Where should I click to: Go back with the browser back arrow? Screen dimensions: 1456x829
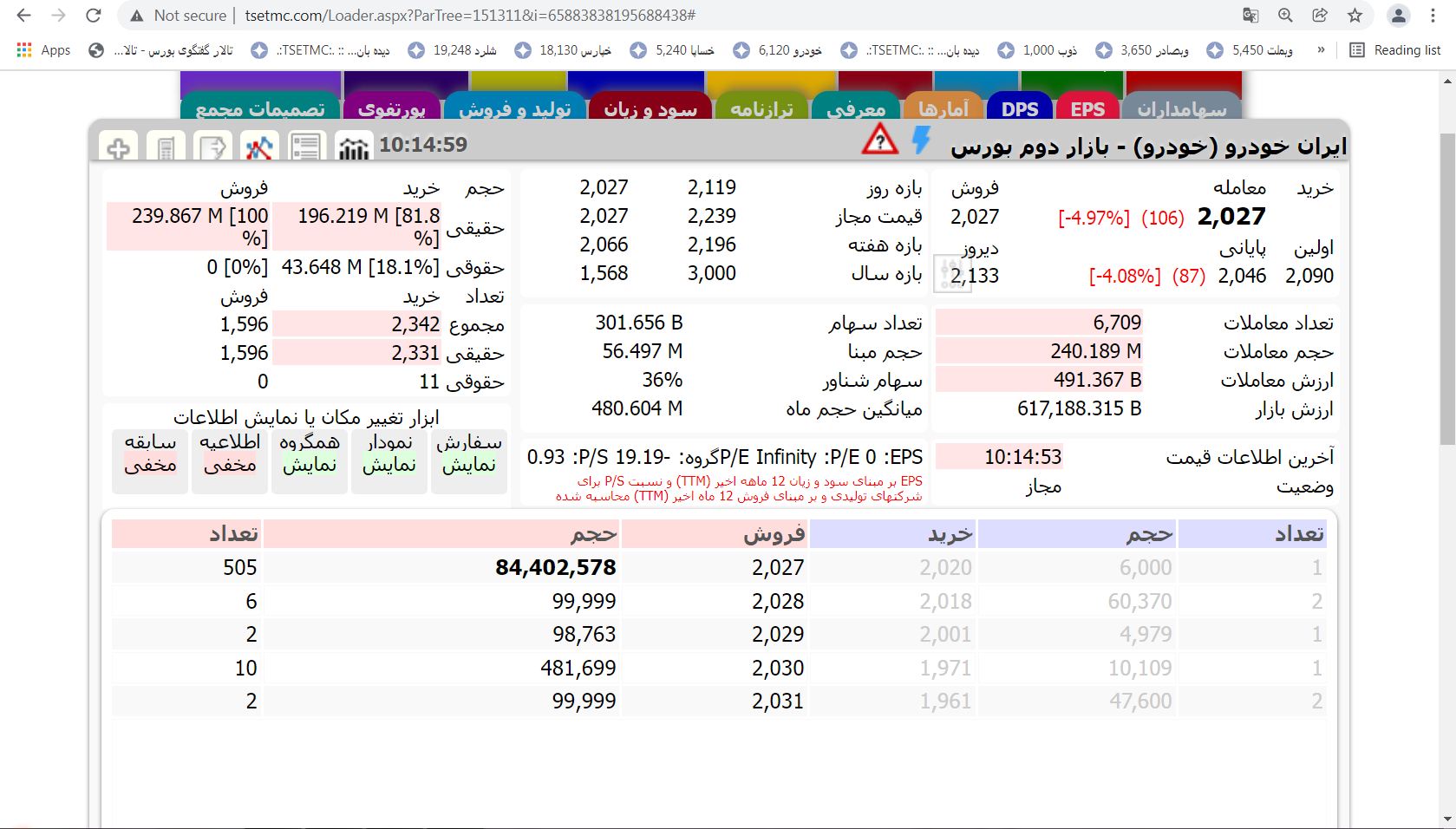pos(24,16)
